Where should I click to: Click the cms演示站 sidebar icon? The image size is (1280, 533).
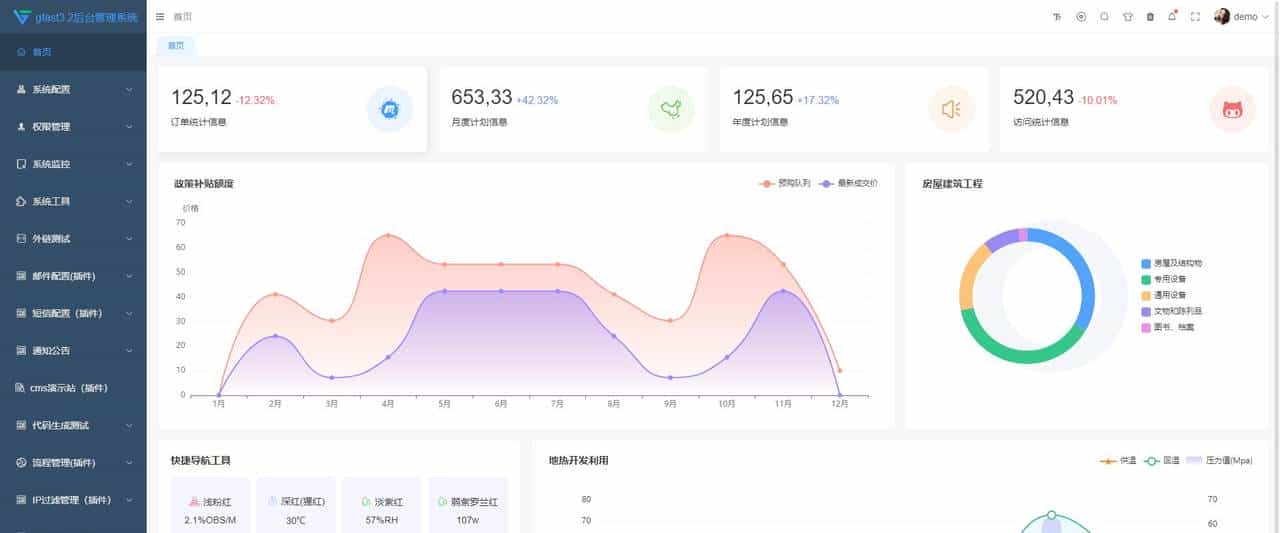point(22,388)
